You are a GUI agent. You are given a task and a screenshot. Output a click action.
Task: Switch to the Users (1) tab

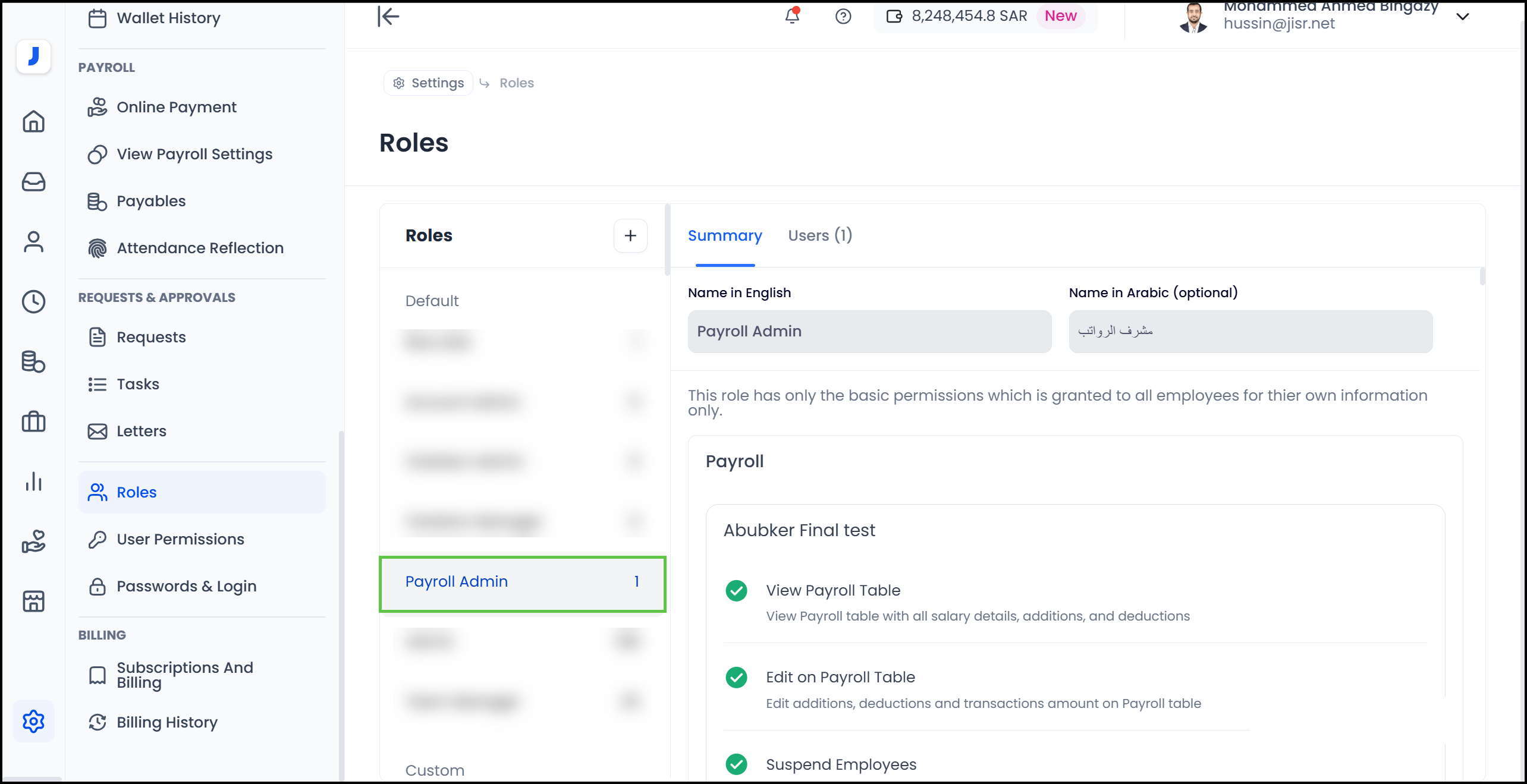pyautogui.click(x=819, y=235)
